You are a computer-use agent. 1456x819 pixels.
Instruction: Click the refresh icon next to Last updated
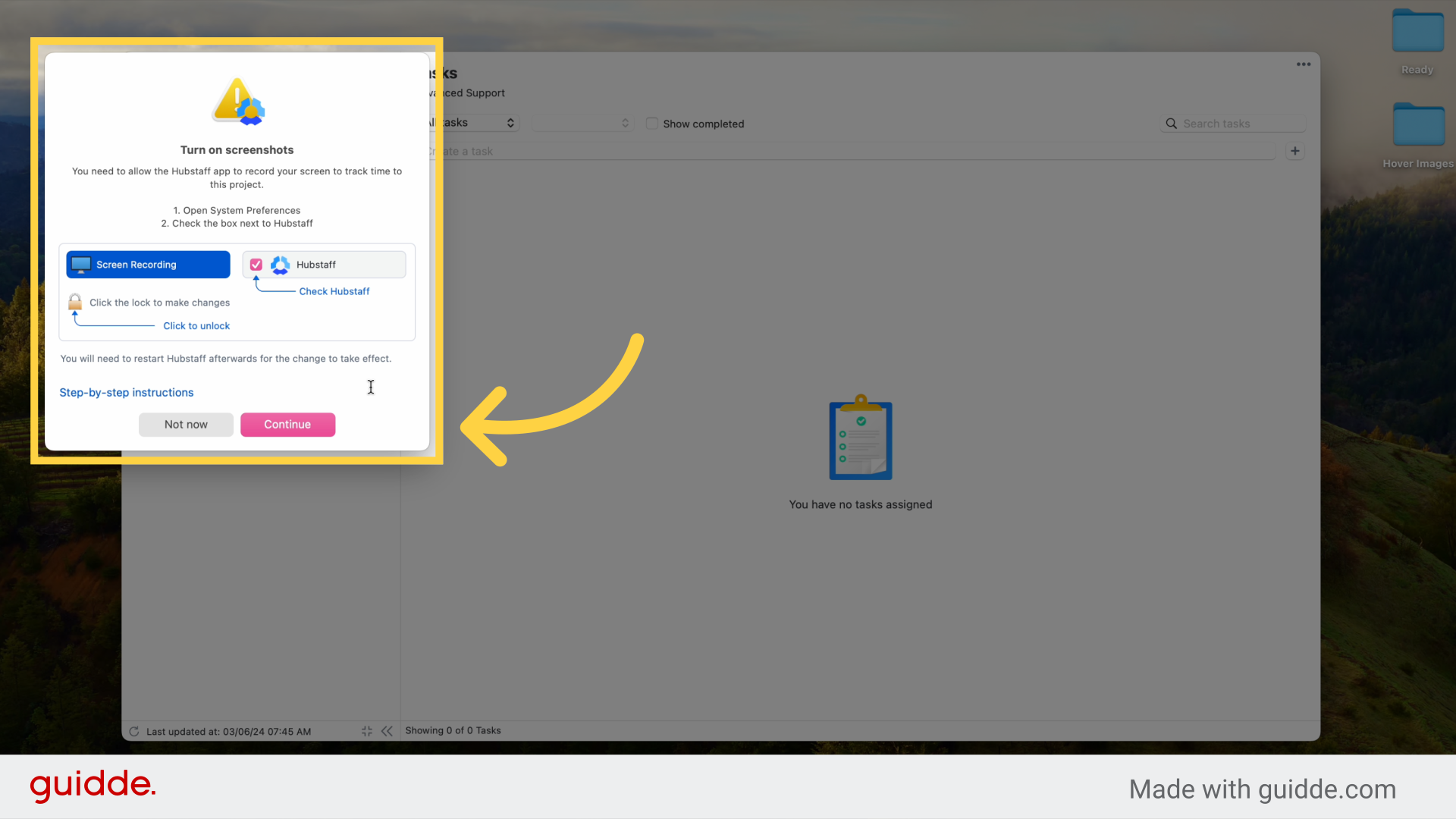134,732
